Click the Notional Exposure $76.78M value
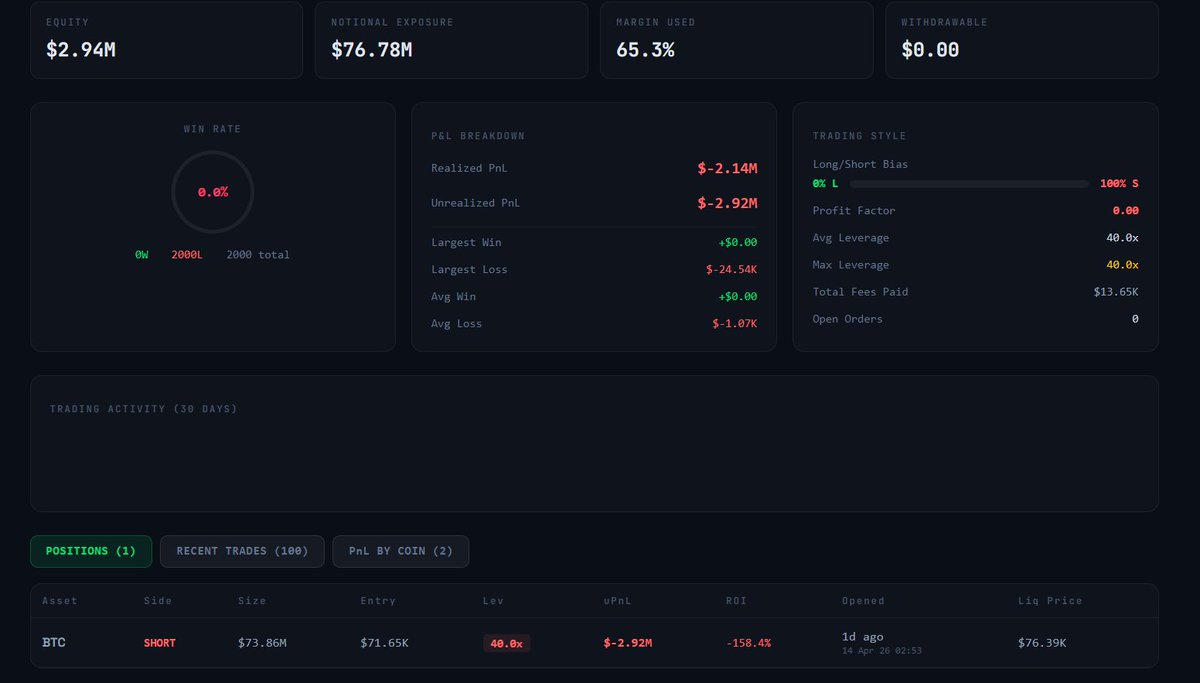1200x683 pixels. pos(372,49)
